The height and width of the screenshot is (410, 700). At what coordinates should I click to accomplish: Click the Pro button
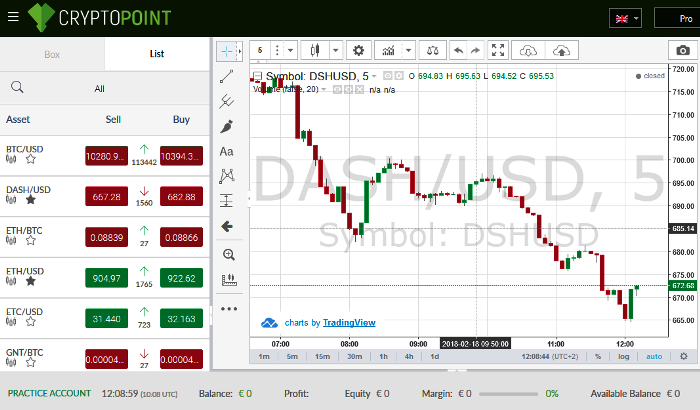679,19
